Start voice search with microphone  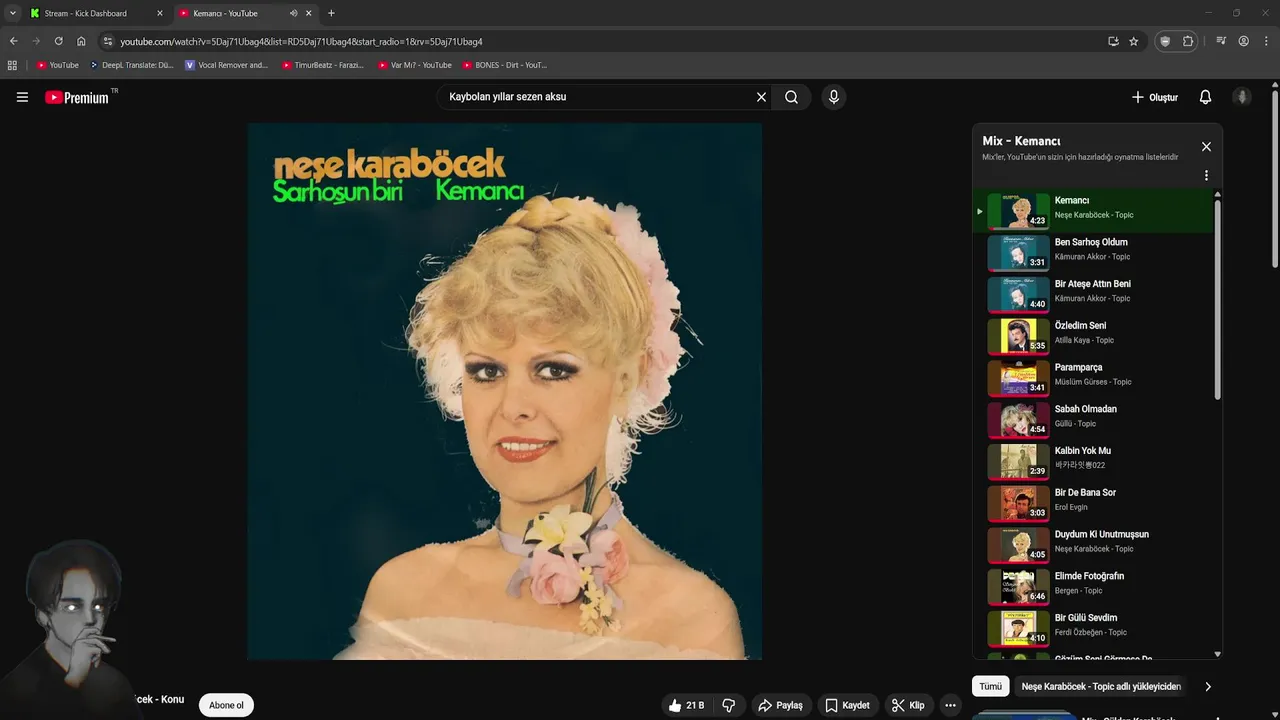833,97
